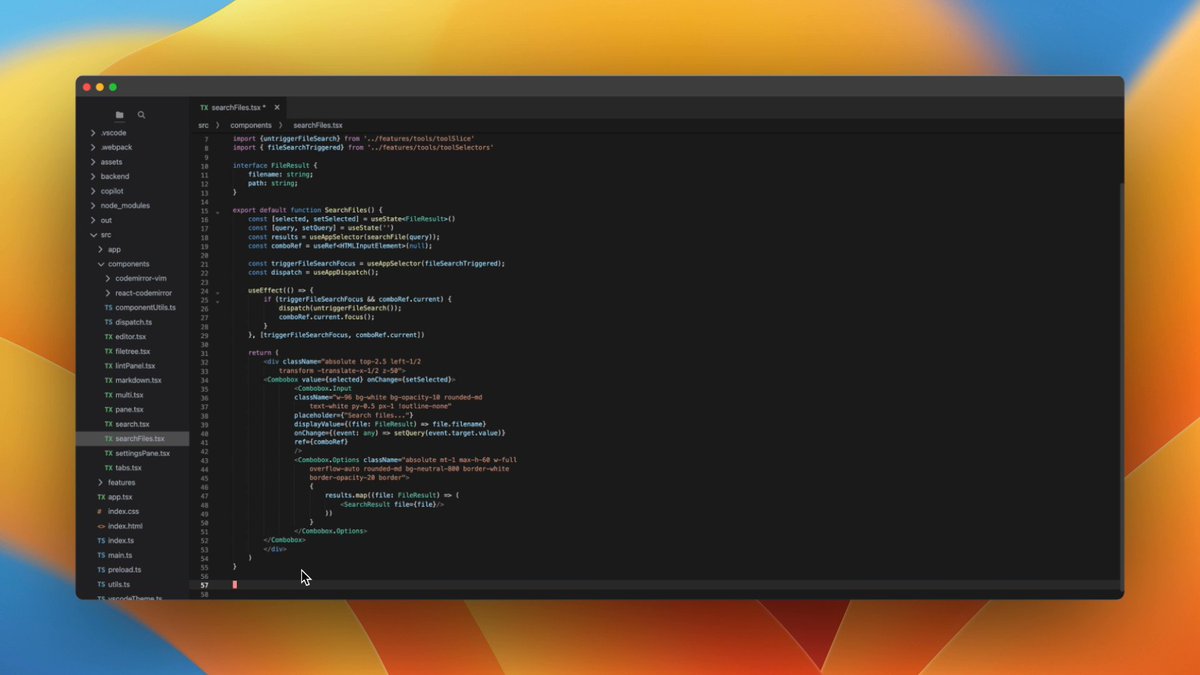Select searchFiles.tsx in the file tree
Image resolution: width=1200 pixels, height=675 pixels.
pos(132,438)
